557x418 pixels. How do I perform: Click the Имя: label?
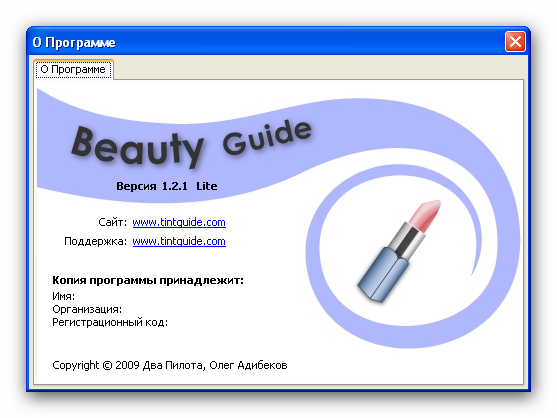[63, 296]
